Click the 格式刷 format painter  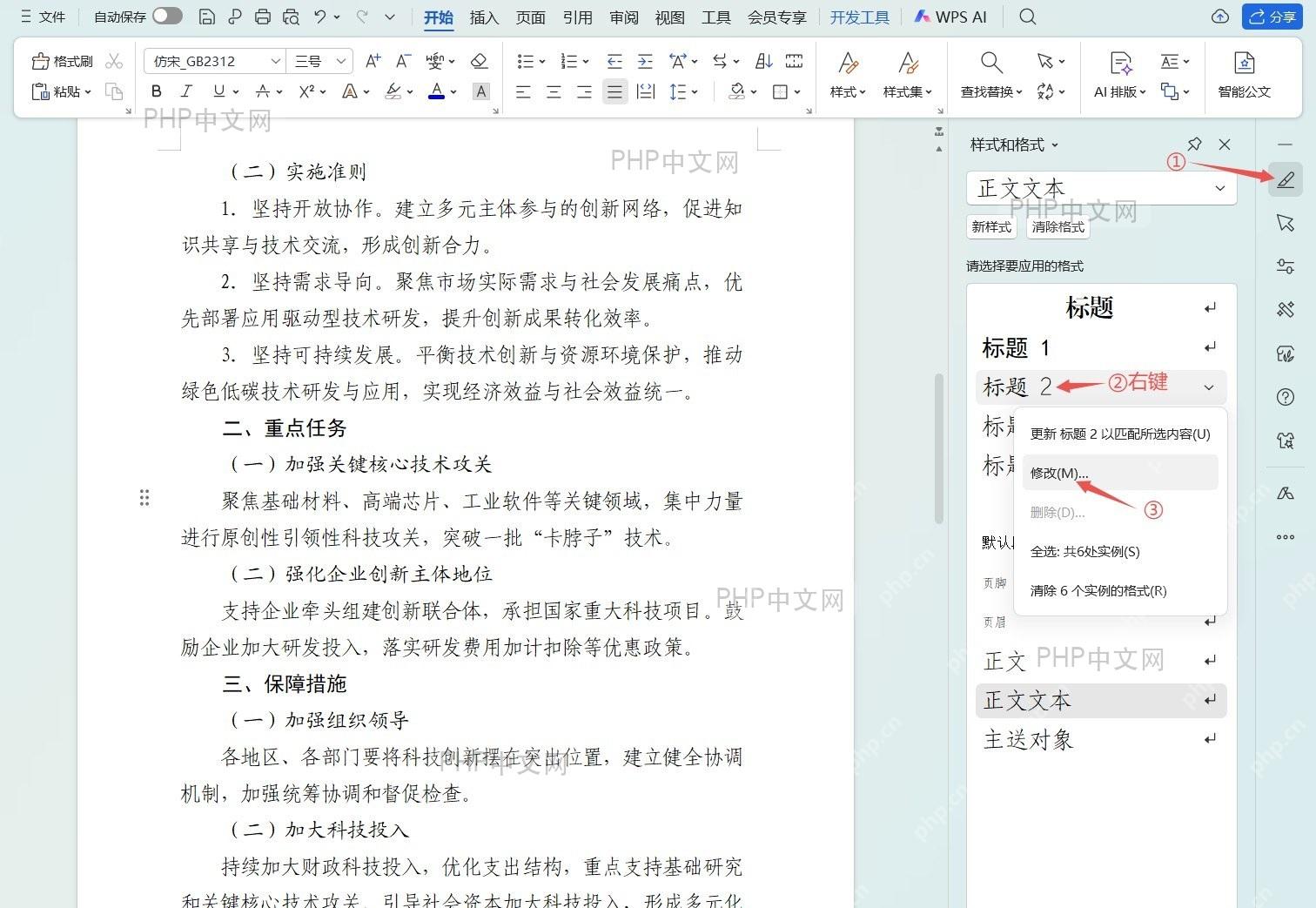[62, 61]
